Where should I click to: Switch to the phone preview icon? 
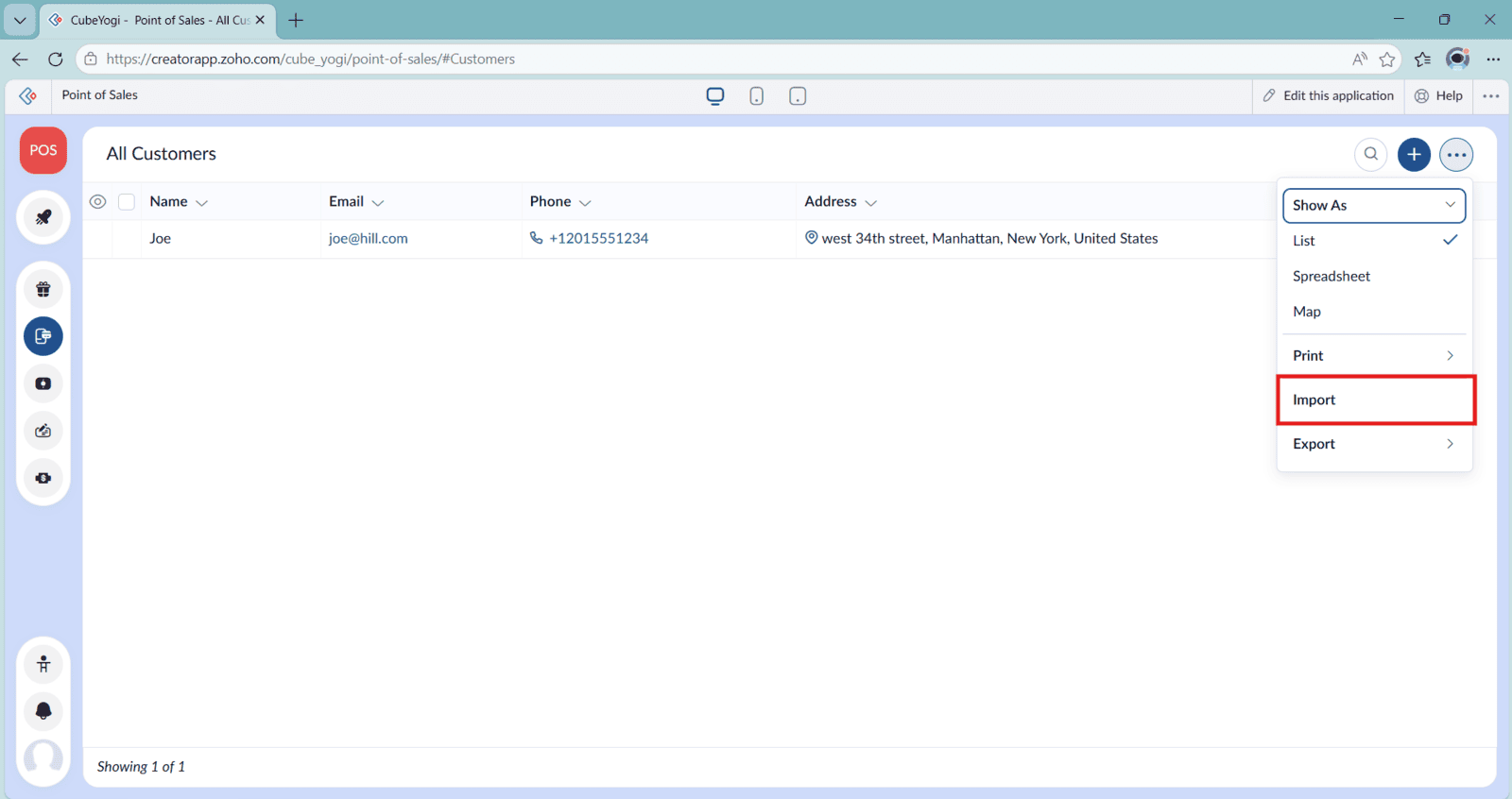coord(756,96)
